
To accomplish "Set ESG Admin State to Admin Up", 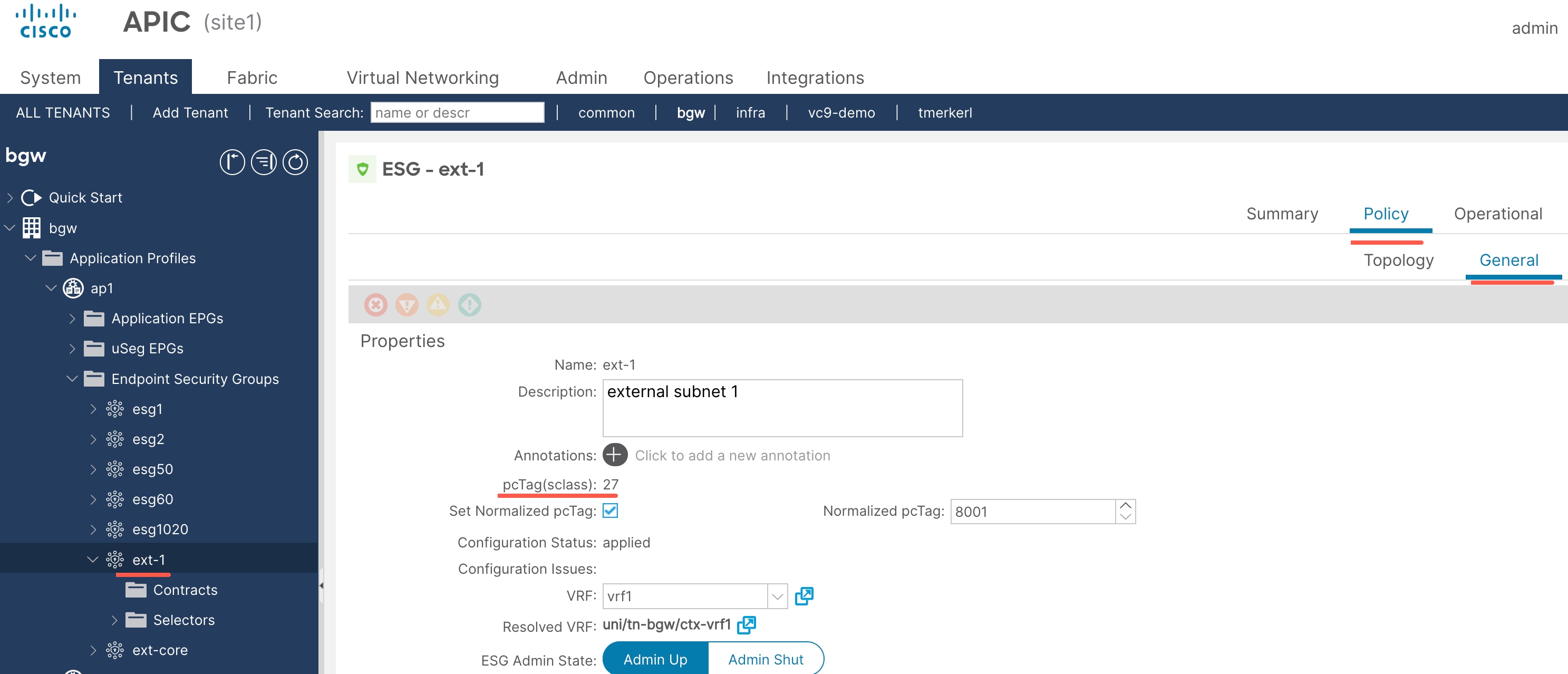I will pos(655,659).
